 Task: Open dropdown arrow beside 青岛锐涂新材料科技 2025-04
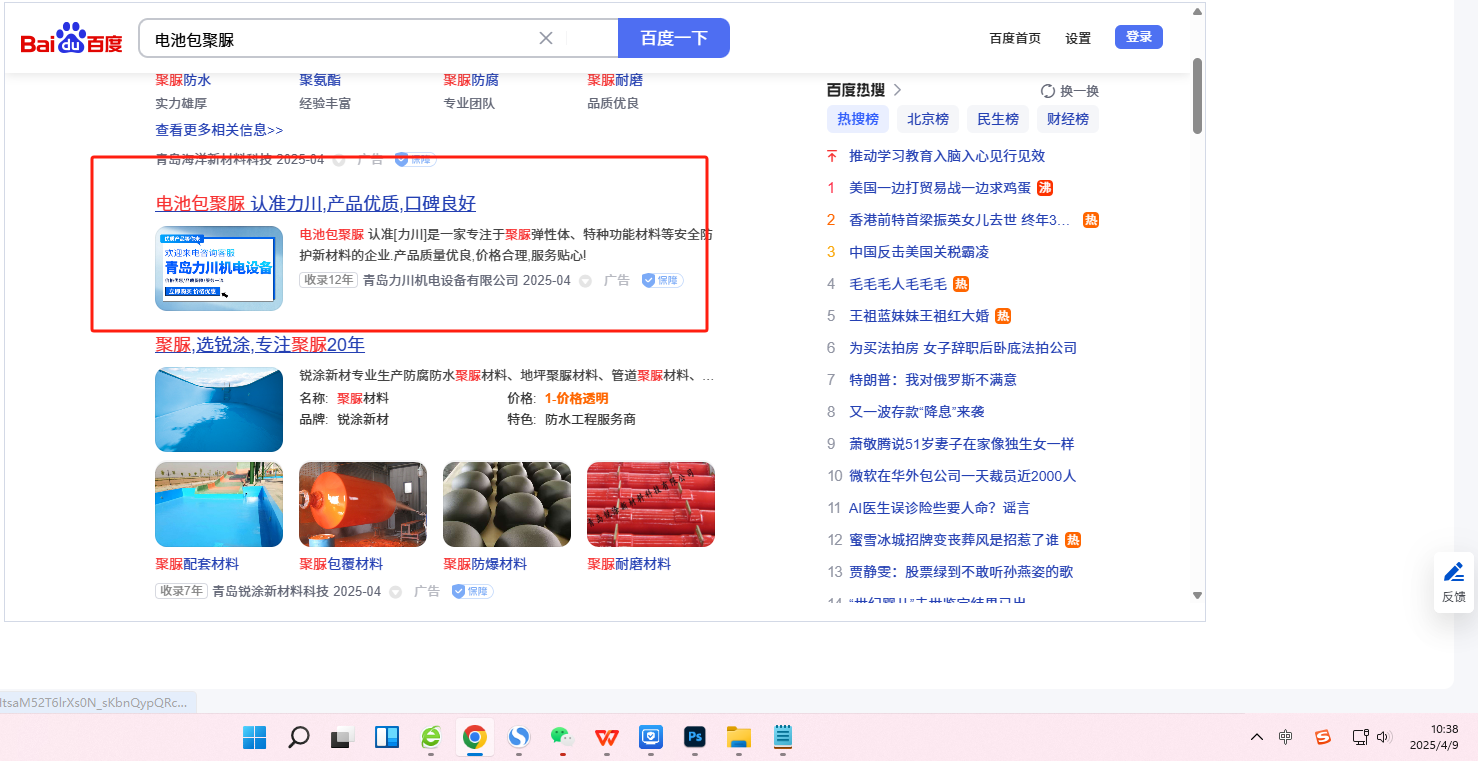pos(396,592)
